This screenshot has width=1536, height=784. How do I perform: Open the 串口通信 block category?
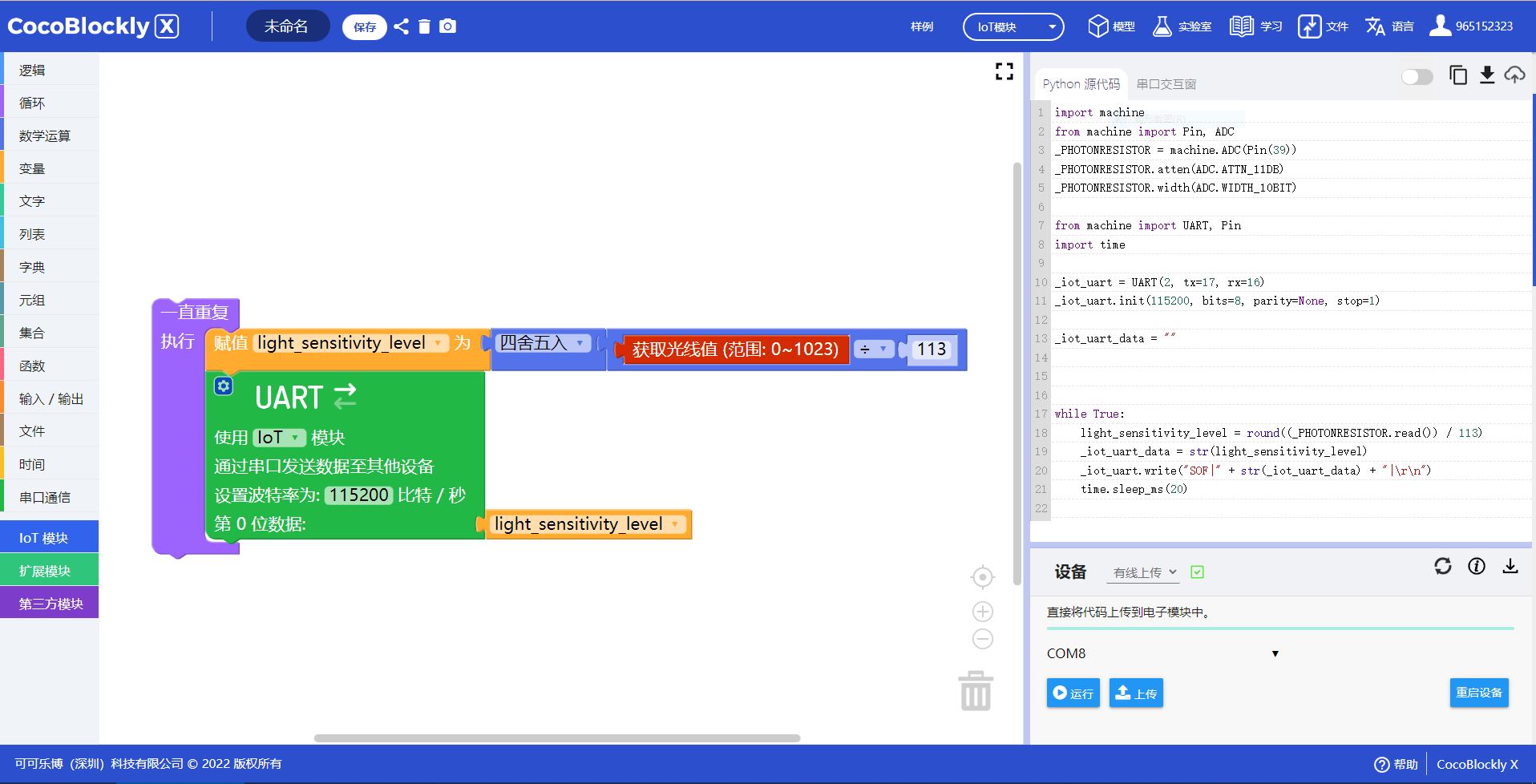coord(45,497)
